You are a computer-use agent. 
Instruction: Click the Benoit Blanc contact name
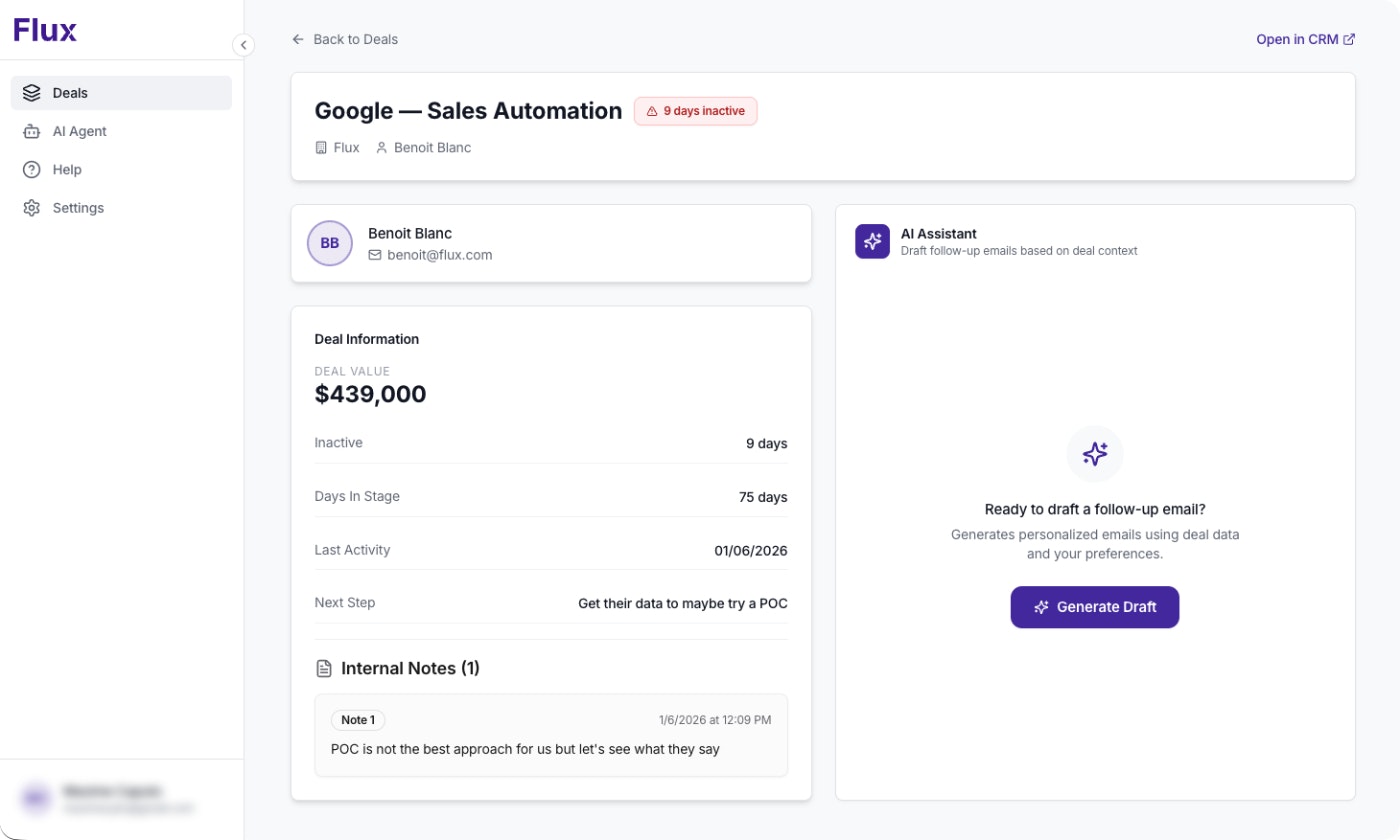(410, 233)
